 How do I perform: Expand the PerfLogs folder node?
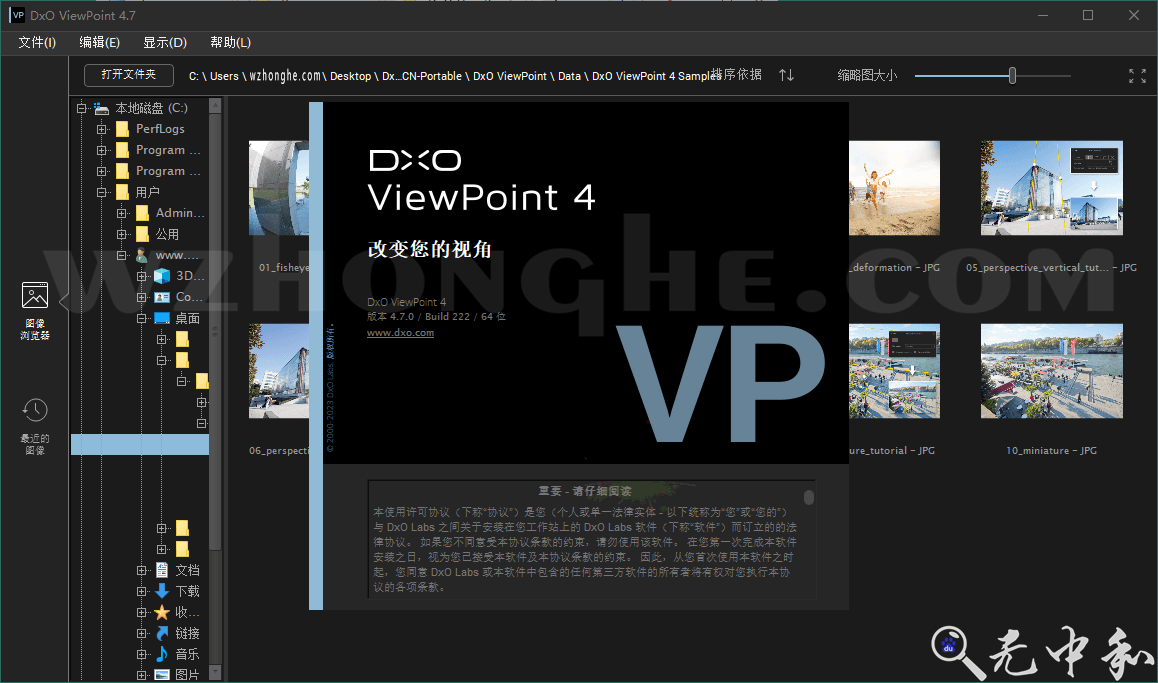102,129
